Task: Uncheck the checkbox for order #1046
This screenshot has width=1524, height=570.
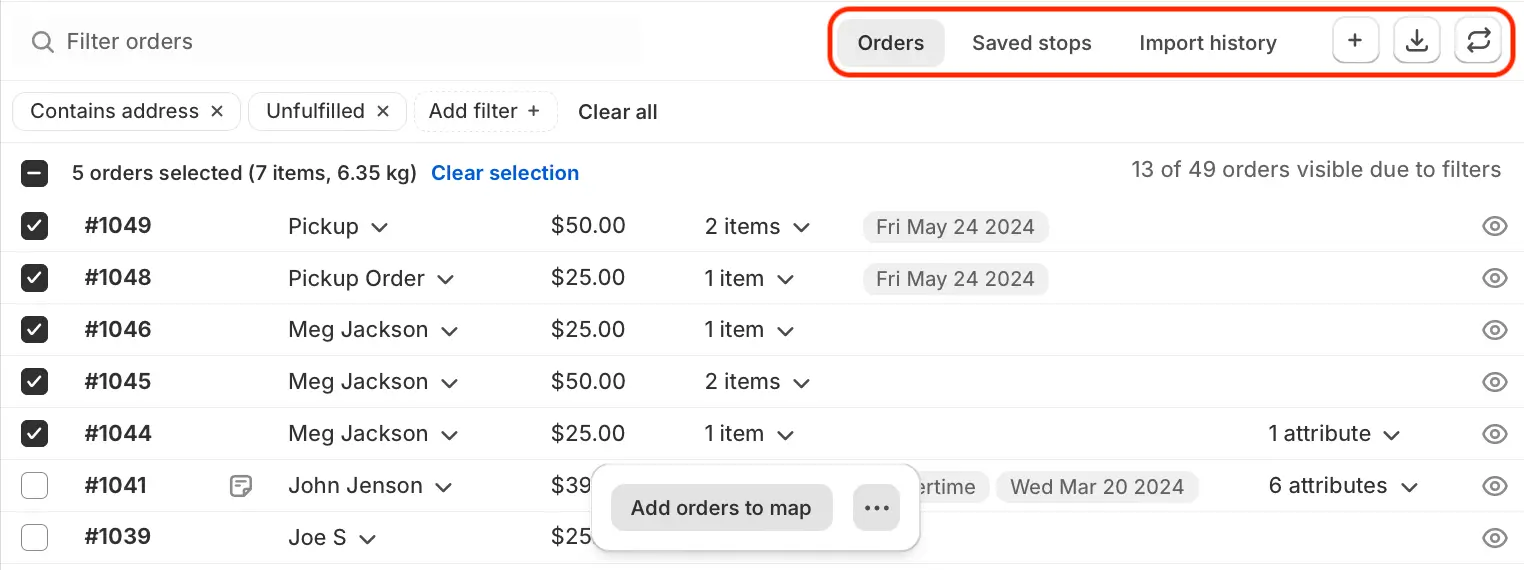Action: point(34,330)
